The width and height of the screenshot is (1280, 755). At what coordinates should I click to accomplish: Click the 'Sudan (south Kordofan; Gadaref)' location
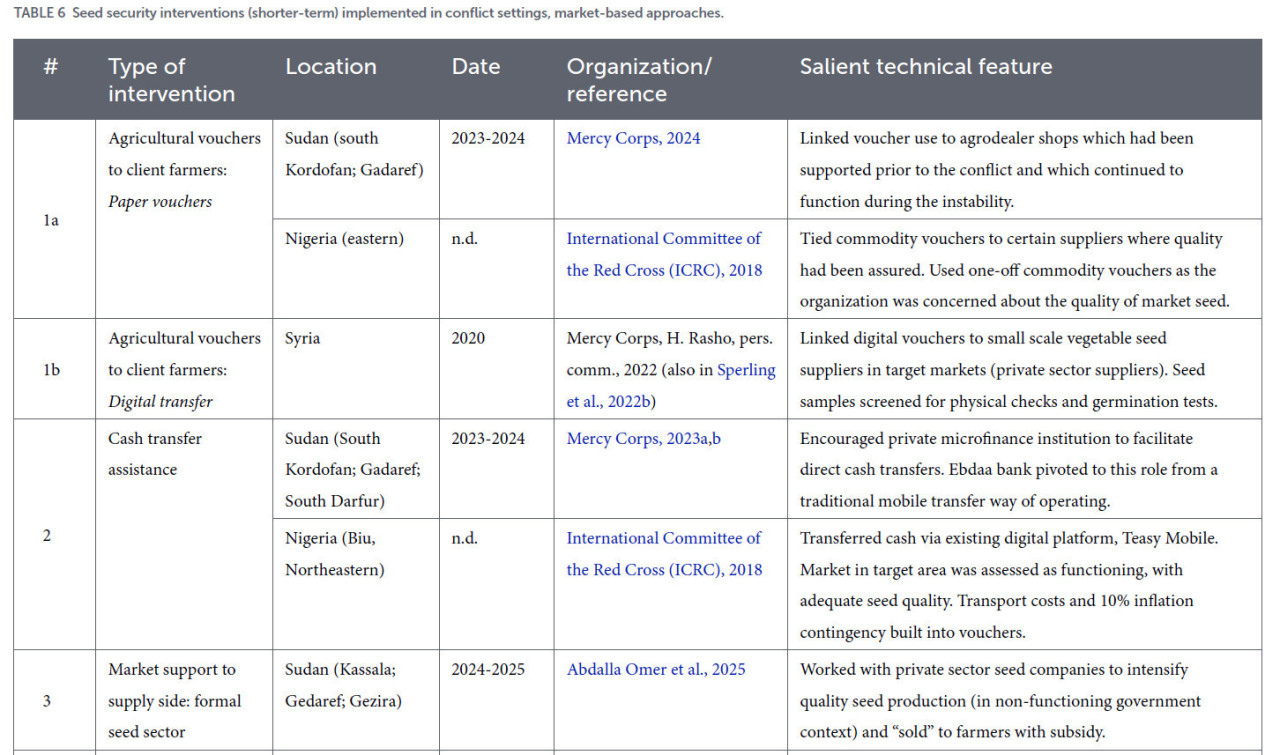tap(354, 154)
